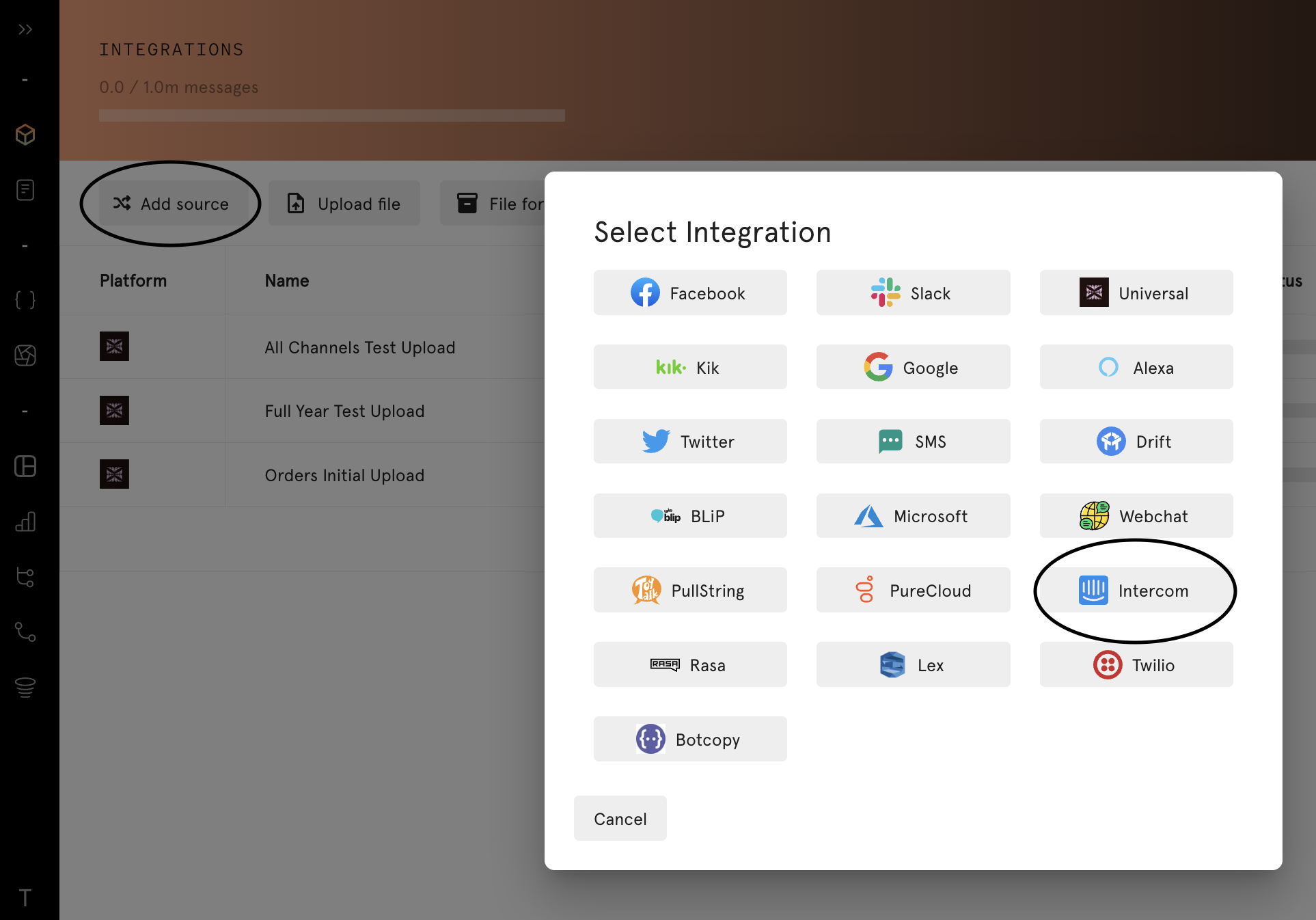The image size is (1316, 920).
Task: Expand the sidebar with double chevron
Action: (25, 29)
